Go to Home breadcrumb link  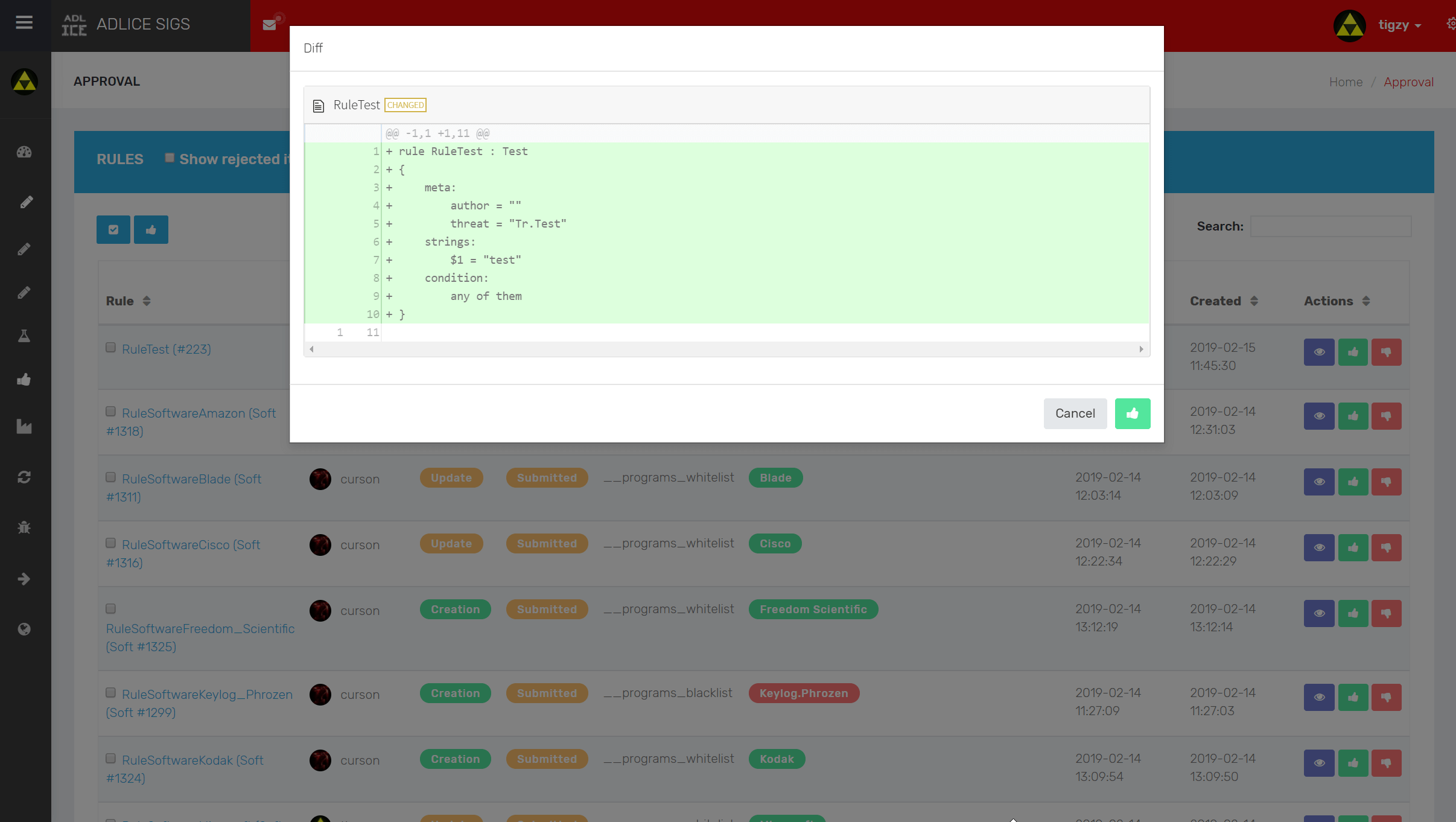click(x=1345, y=82)
